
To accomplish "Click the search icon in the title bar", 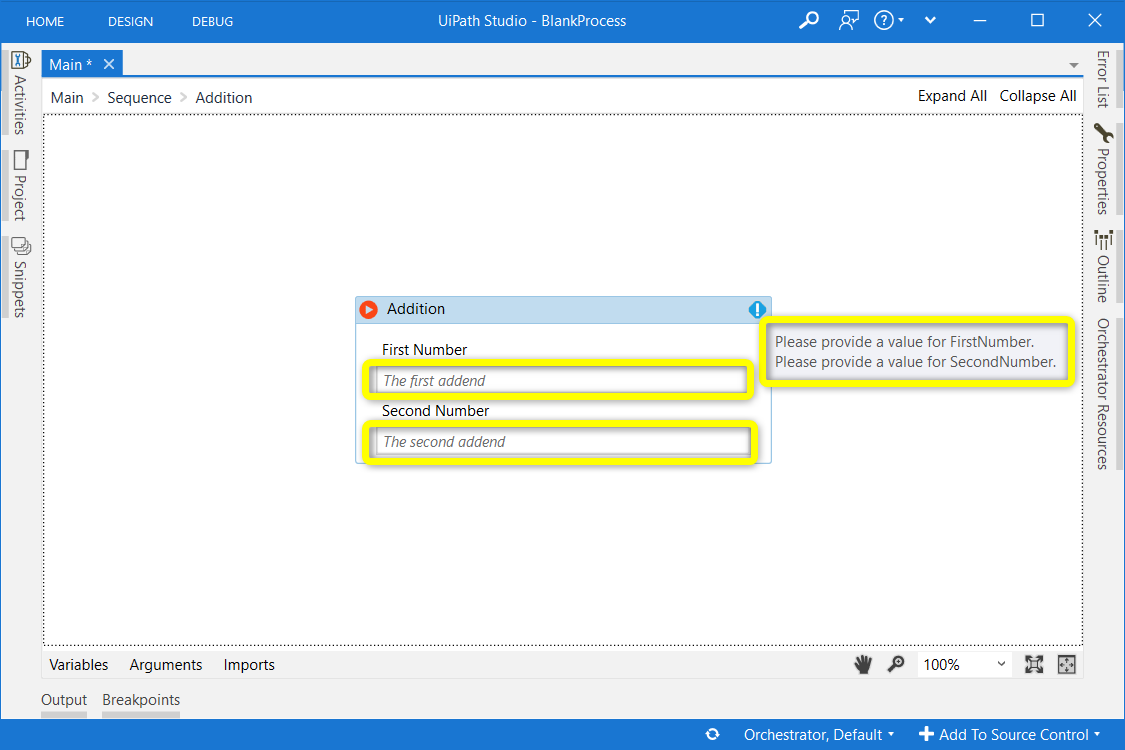I will click(809, 20).
